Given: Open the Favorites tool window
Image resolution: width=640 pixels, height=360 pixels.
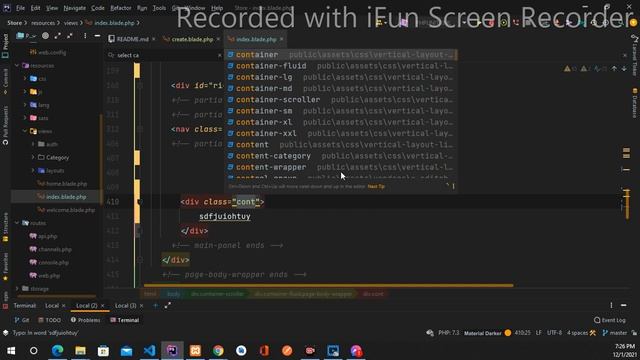Looking at the screenshot, I should 5,266.
